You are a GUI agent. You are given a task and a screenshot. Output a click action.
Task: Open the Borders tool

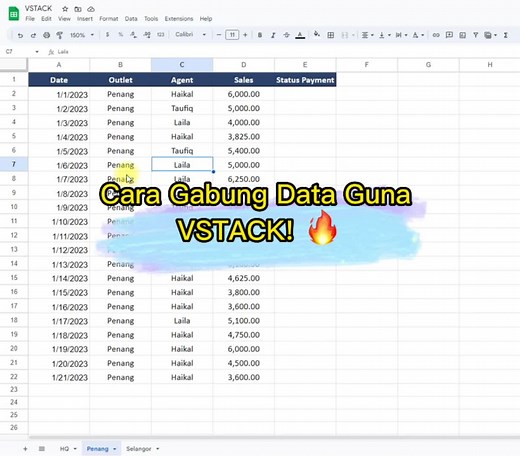click(331, 35)
